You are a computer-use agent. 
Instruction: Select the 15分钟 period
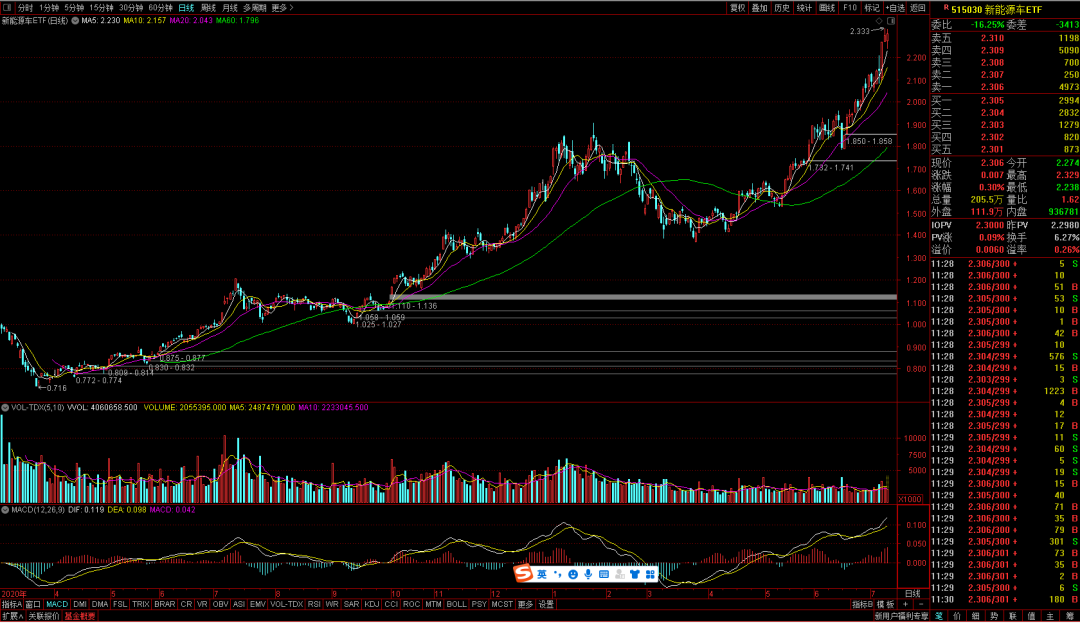click(102, 8)
